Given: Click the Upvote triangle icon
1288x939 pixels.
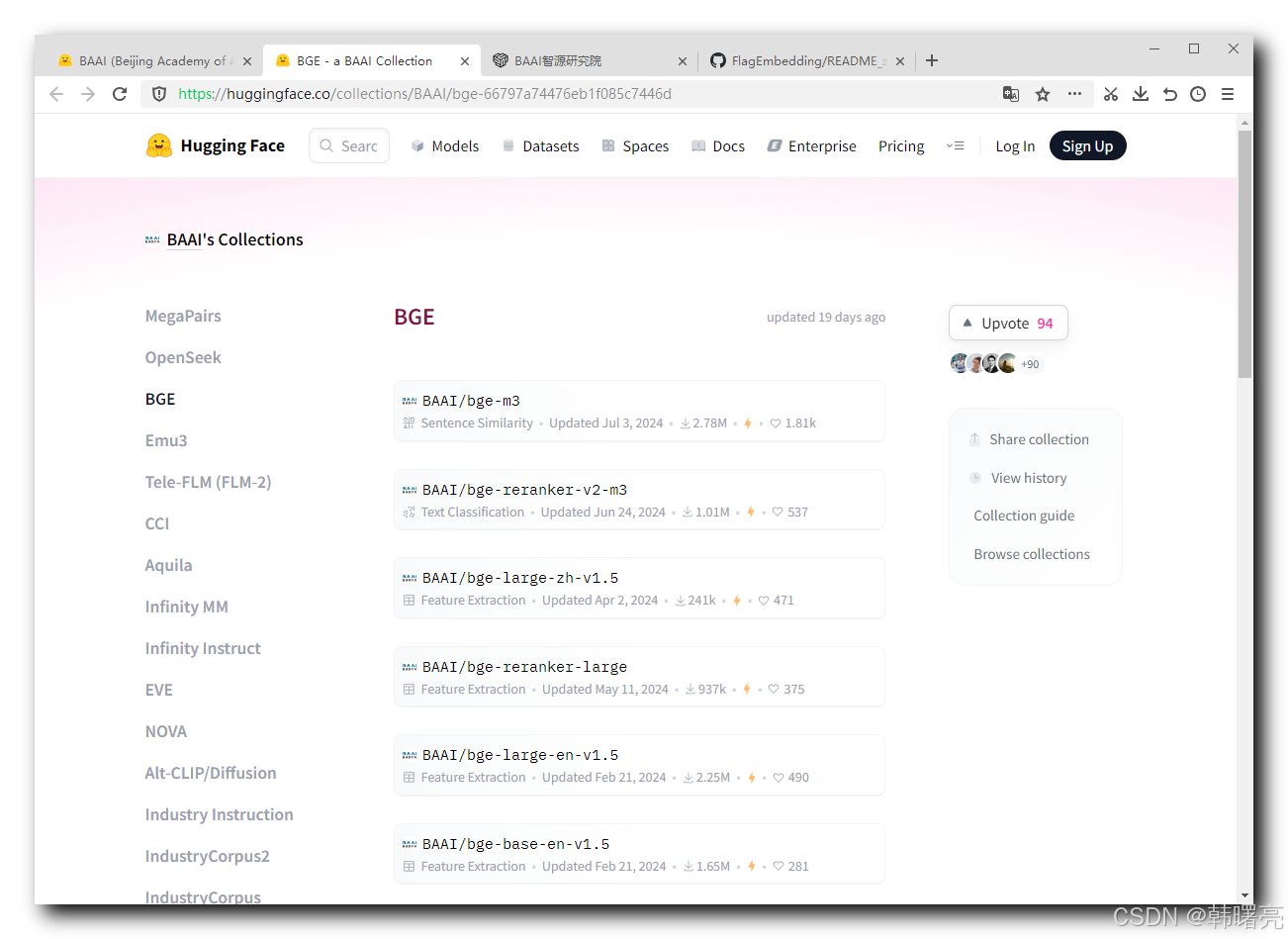Looking at the screenshot, I should click(967, 323).
